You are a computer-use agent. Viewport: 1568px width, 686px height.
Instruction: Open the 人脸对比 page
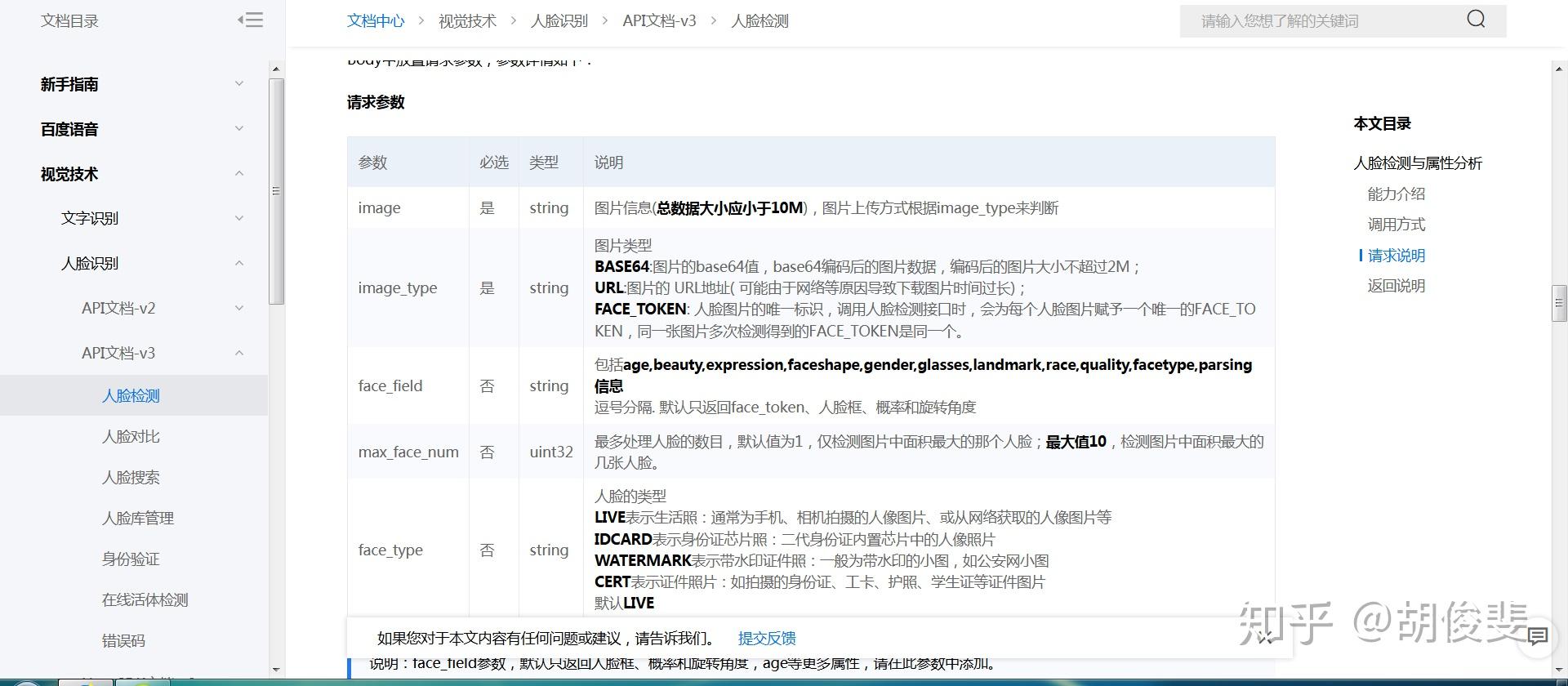131,436
